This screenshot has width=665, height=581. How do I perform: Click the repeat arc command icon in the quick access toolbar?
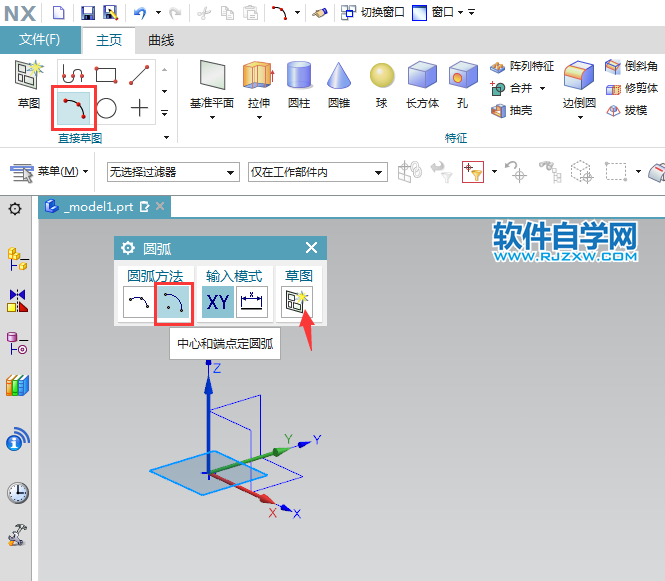[x=279, y=13]
